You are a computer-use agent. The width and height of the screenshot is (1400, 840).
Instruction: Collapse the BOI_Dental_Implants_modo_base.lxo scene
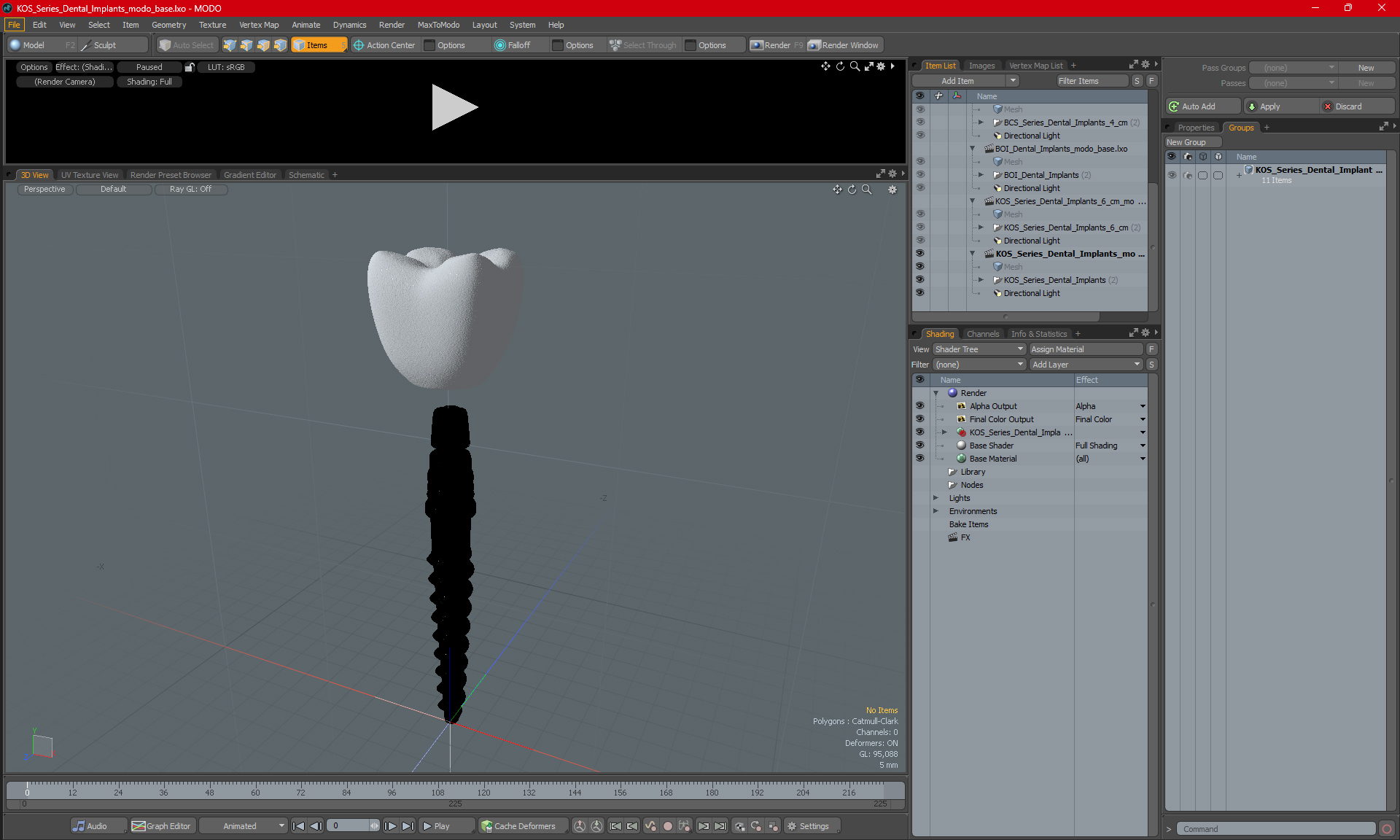click(x=972, y=149)
